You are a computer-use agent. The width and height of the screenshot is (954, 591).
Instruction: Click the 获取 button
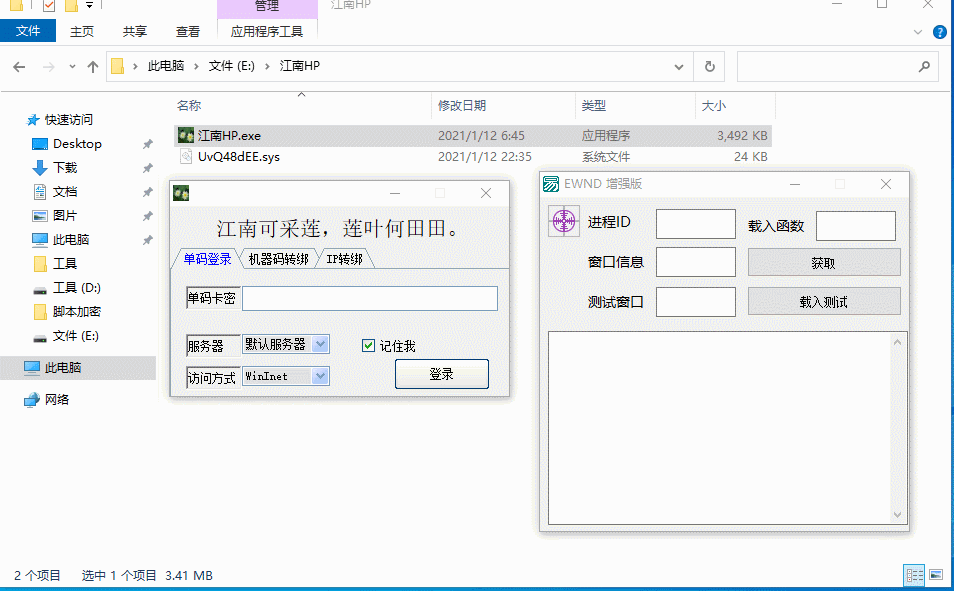click(824, 263)
